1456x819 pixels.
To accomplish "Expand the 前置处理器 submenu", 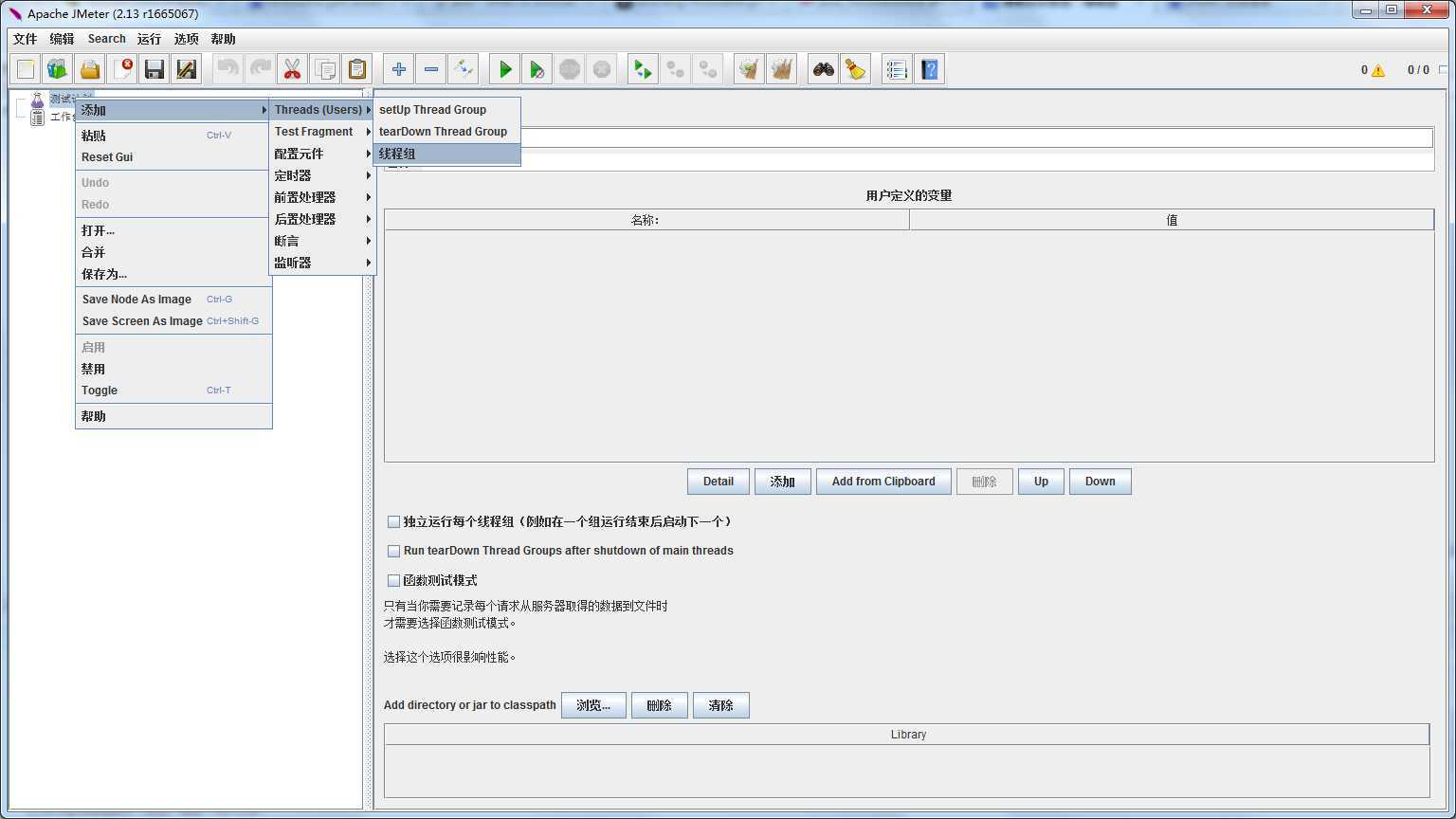I will coord(322,197).
